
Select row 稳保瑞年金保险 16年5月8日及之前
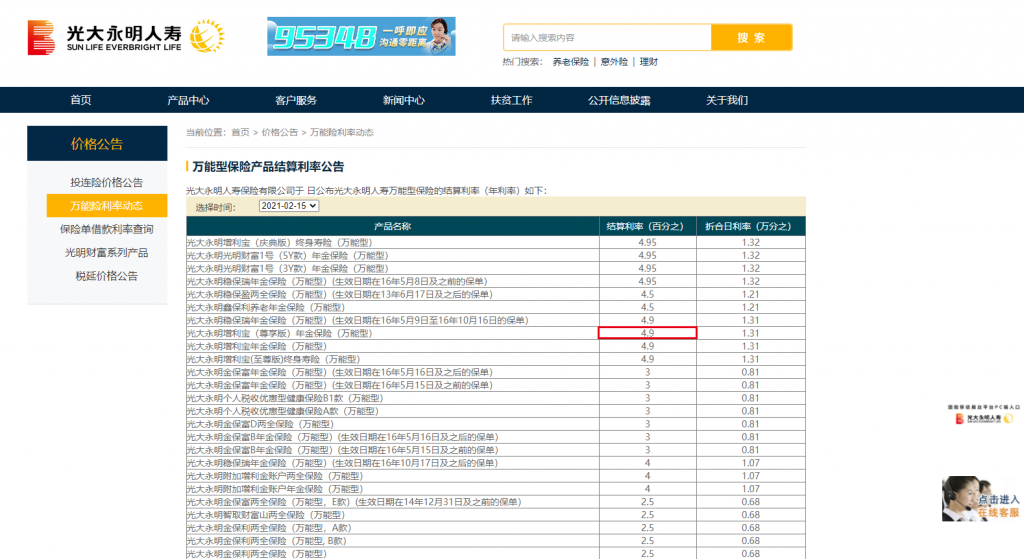(x=496, y=281)
